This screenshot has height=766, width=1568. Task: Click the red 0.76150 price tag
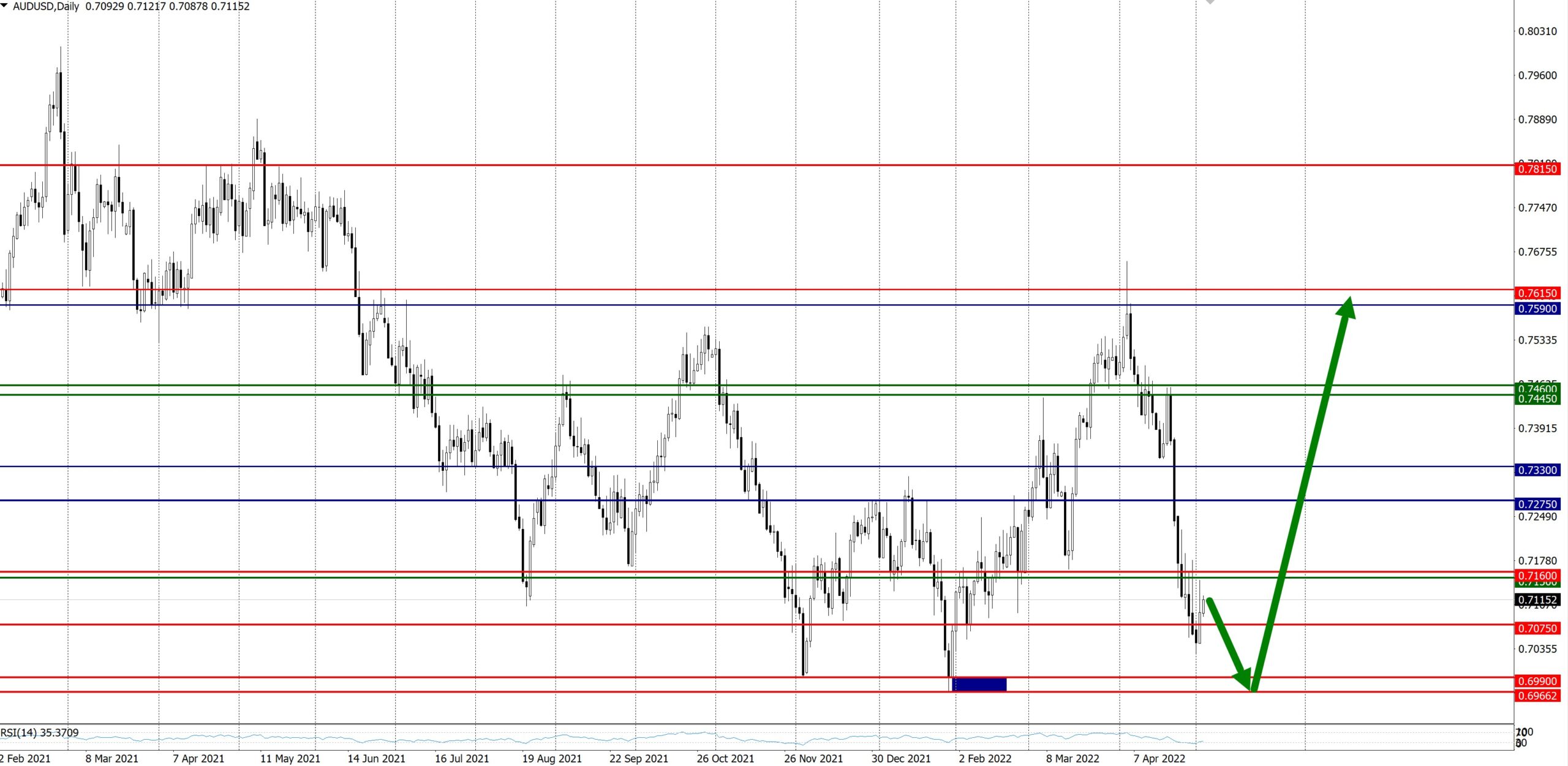point(1537,293)
